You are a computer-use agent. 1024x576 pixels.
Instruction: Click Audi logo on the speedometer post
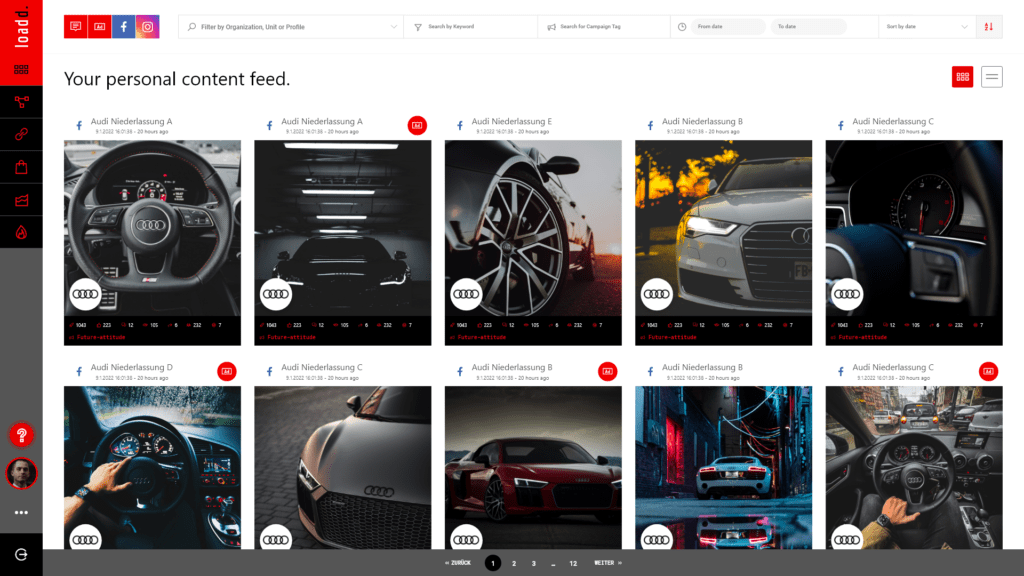pos(847,295)
